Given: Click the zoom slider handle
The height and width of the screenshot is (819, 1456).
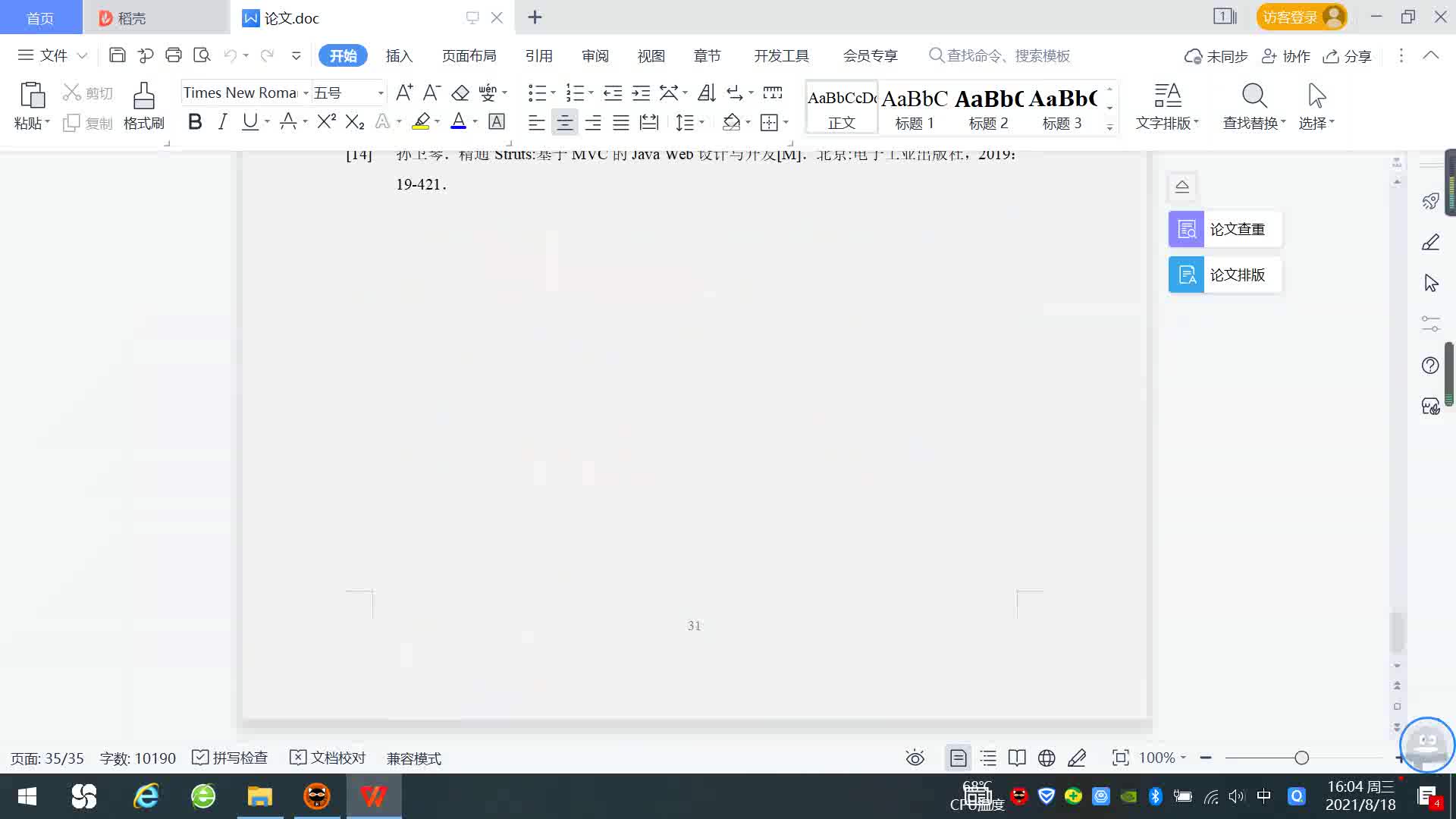Looking at the screenshot, I should 1301,758.
